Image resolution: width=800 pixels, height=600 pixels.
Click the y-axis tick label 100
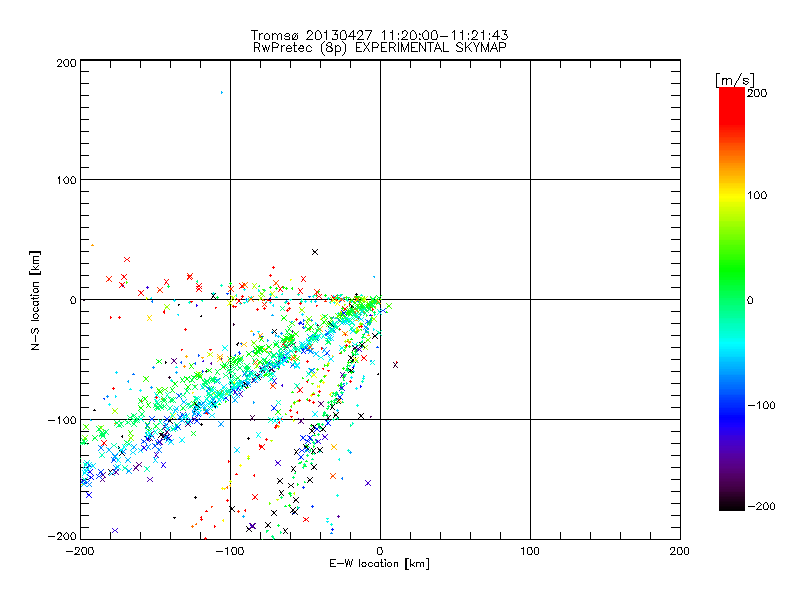pos(67,180)
